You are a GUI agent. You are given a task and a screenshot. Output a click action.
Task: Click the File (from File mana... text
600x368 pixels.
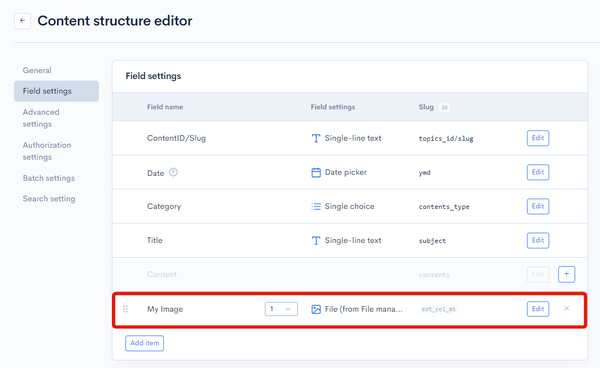(x=364, y=309)
